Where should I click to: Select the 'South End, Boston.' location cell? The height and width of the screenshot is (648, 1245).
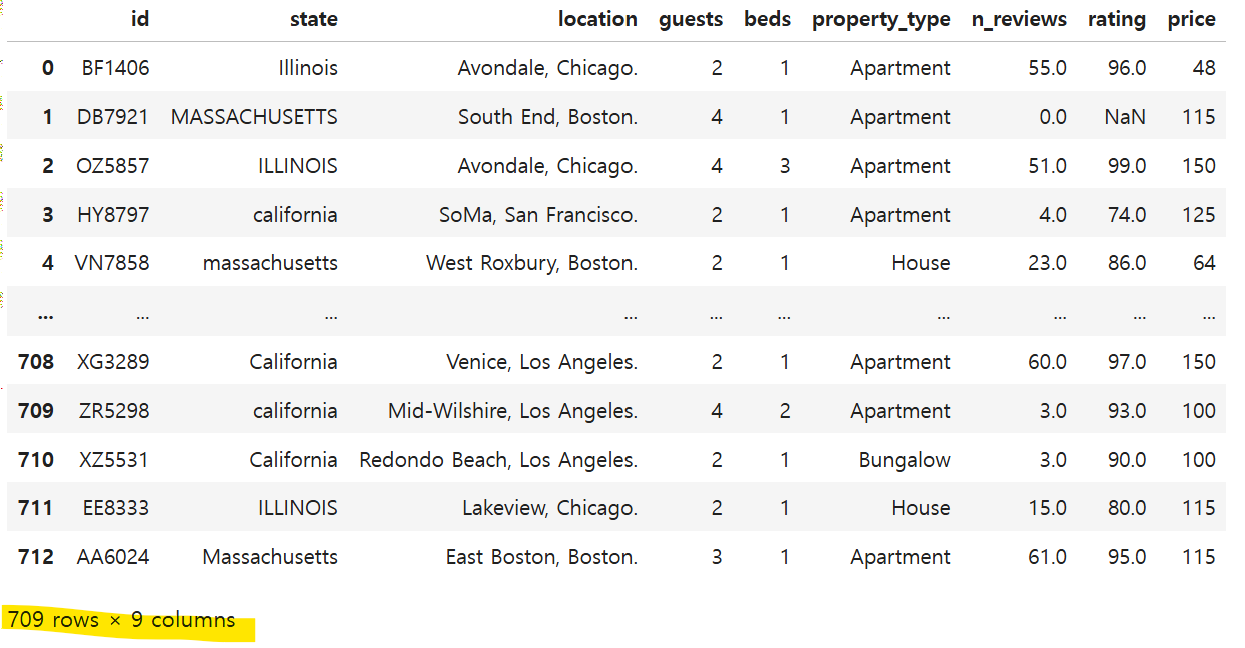pos(547,117)
